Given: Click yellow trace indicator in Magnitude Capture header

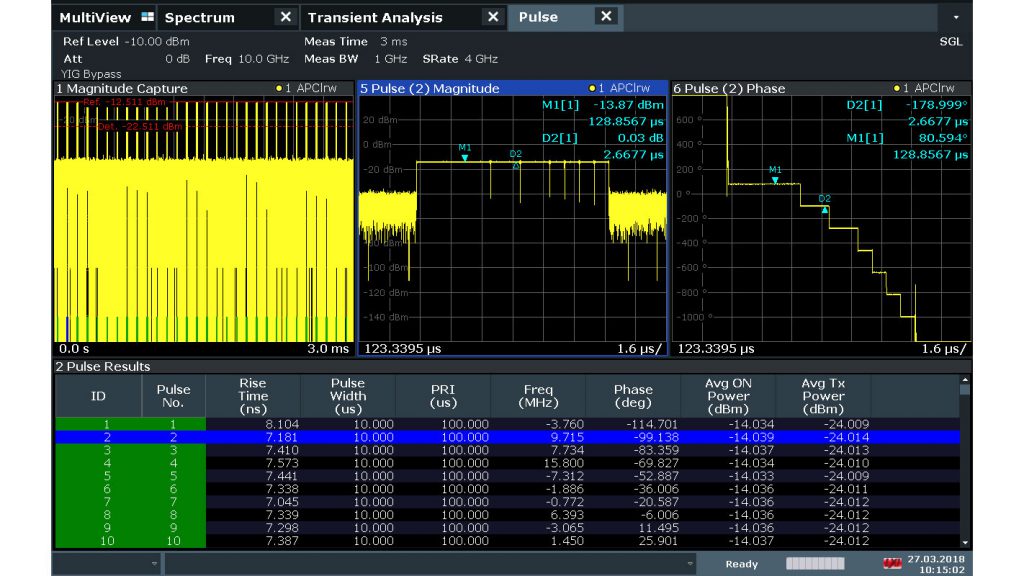Looking at the screenshot, I should click(x=279, y=88).
